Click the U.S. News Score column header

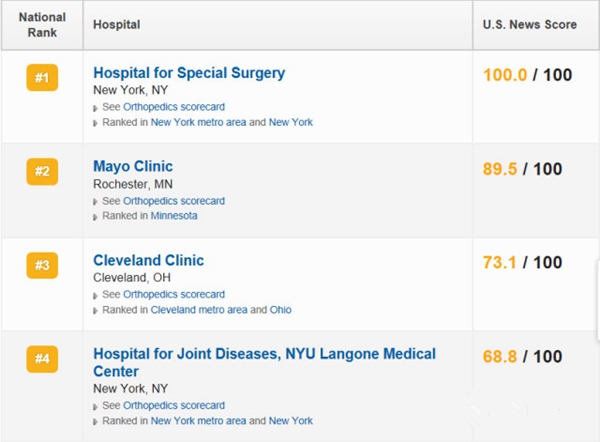click(529, 24)
